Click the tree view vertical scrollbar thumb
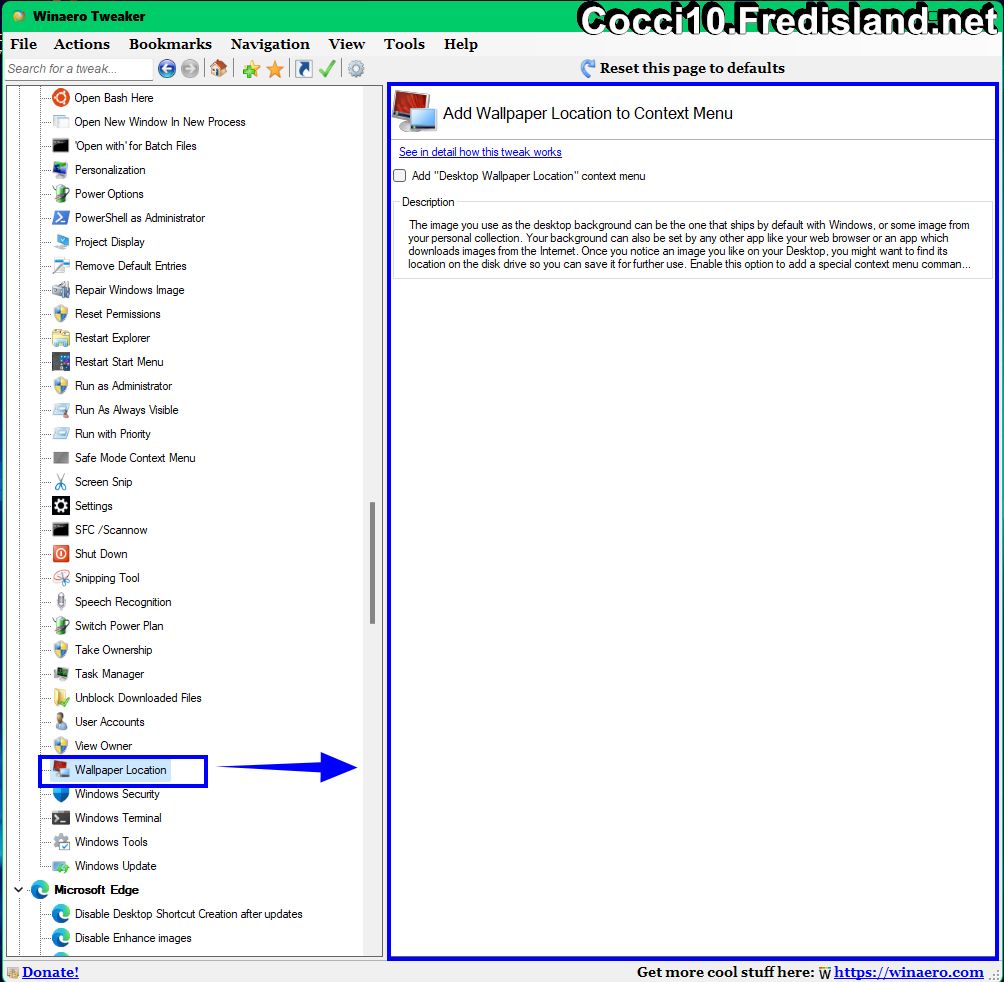Image resolution: width=1004 pixels, height=982 pixels. click(x=372, y=563)
